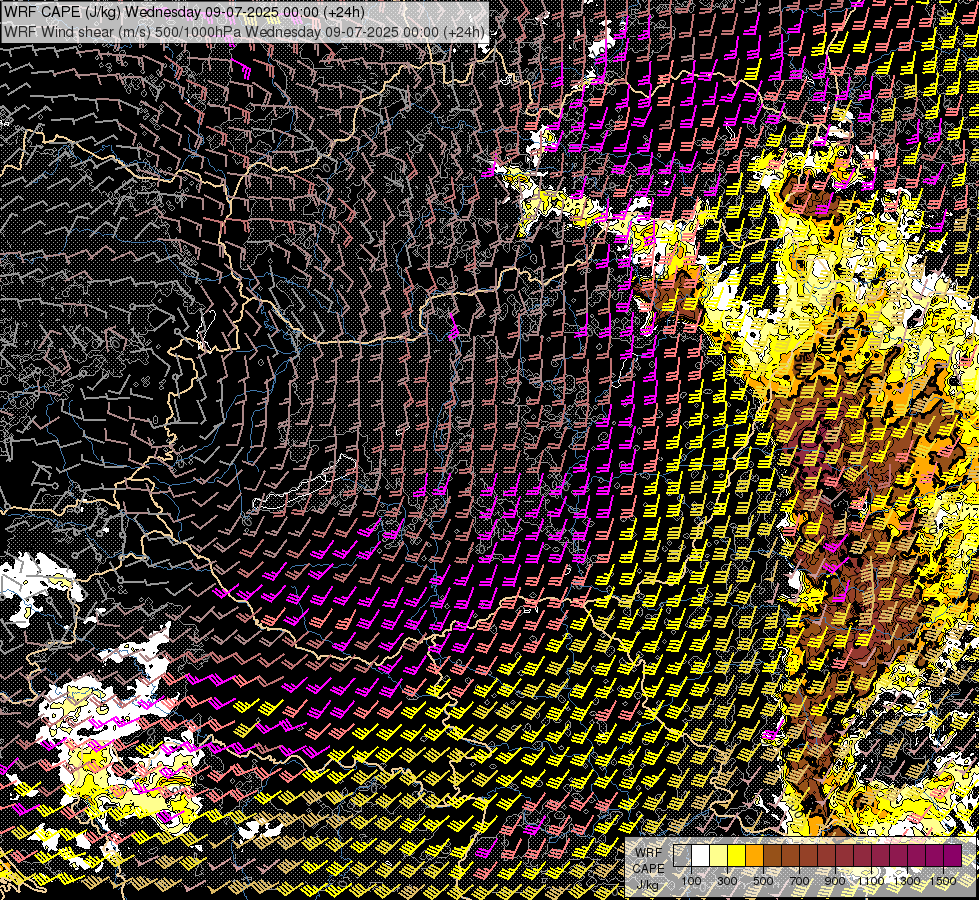
Task: Select the white legend swatch after 100
Action: [701, 855]
